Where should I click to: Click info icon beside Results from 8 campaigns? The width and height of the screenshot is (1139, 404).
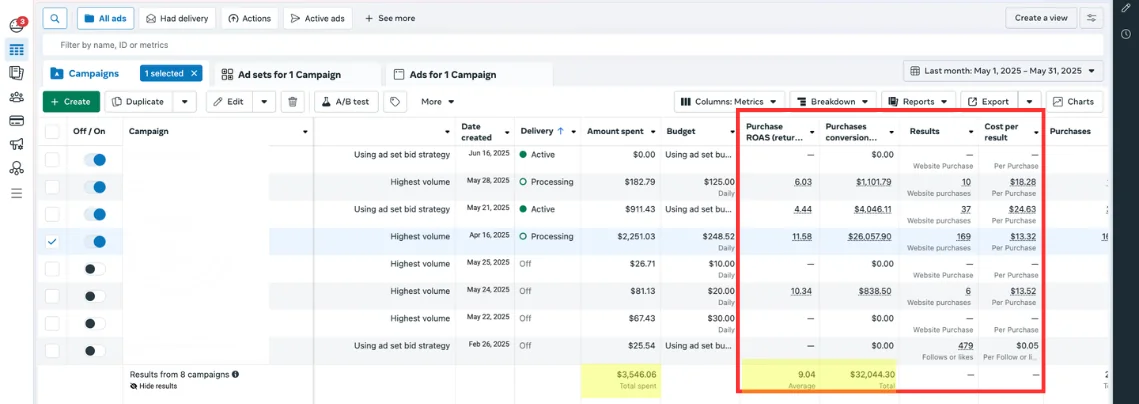coord(235,375)
